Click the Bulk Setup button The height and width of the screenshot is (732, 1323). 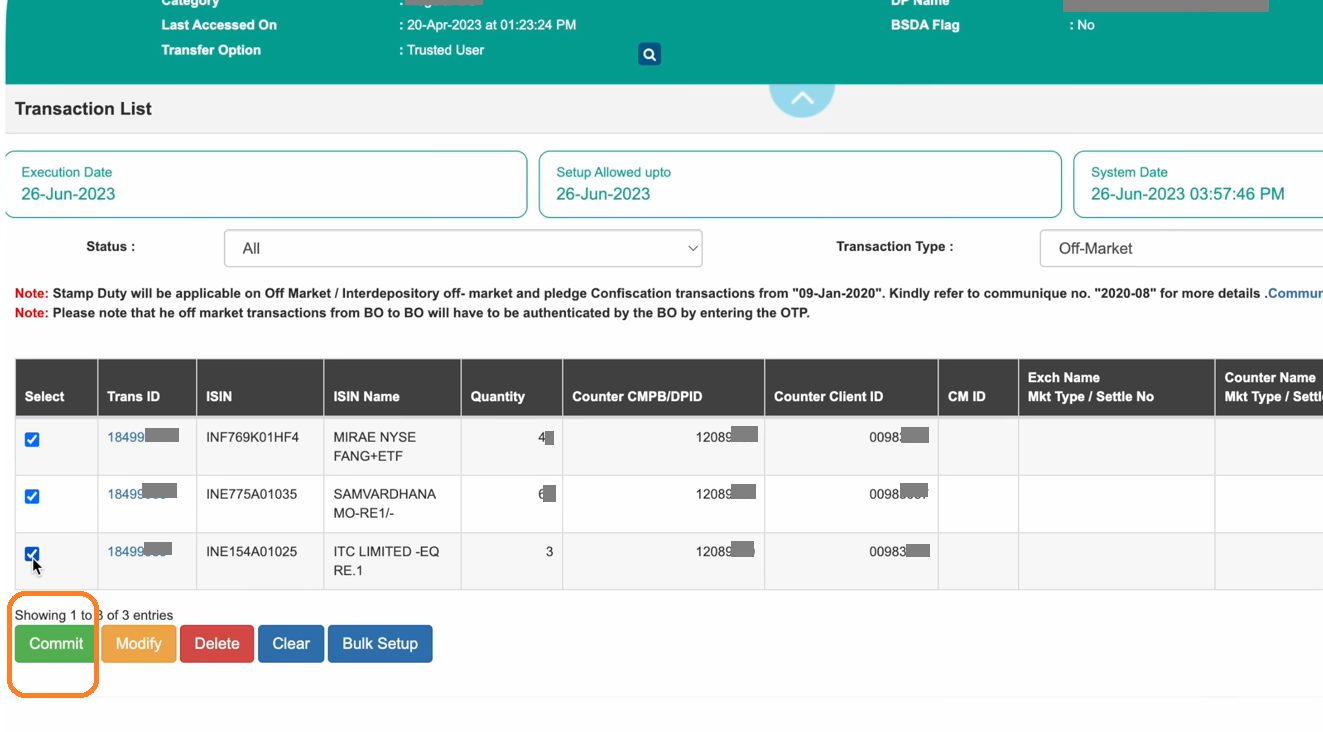(379, 644)
